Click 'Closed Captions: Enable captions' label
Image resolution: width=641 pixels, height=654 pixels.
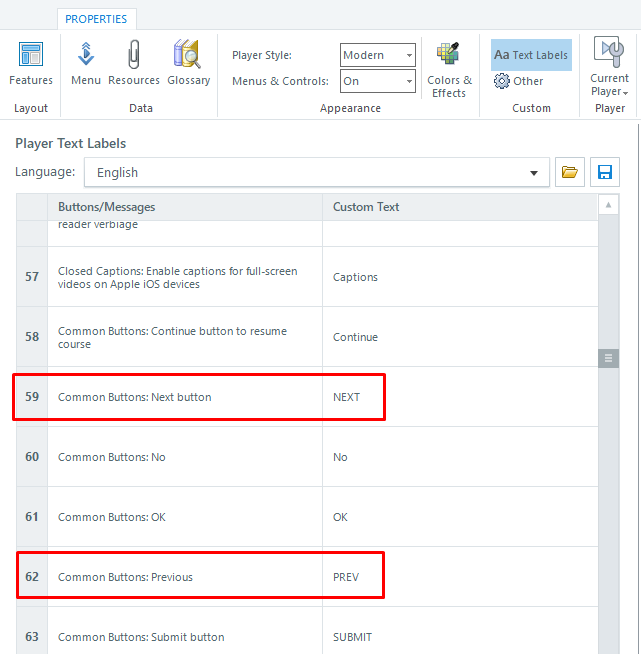[178, 277]
